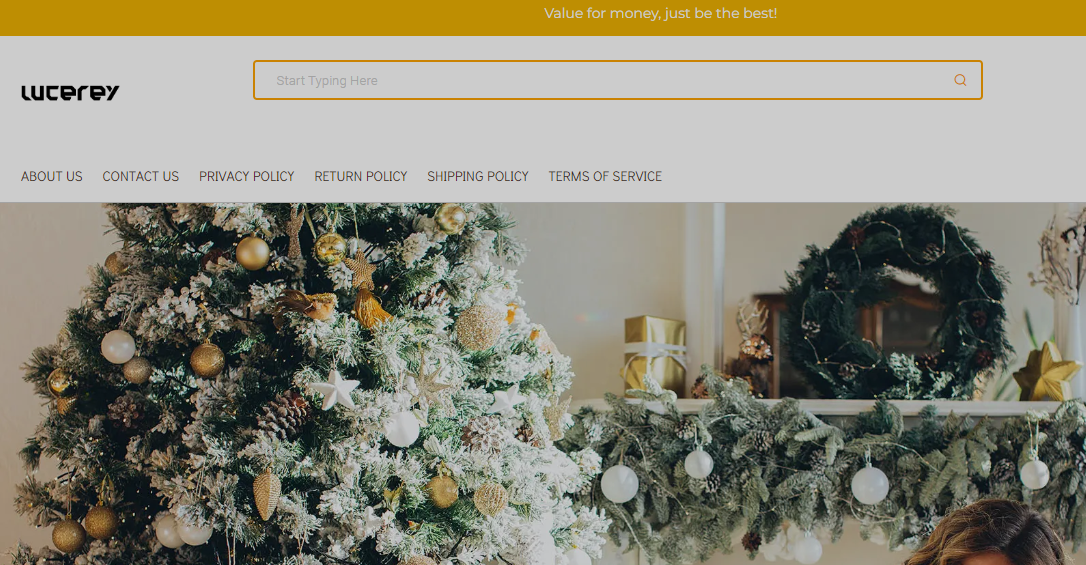Navigate to Terms of Service
The image size is (1086, 565).
[605, 177]
